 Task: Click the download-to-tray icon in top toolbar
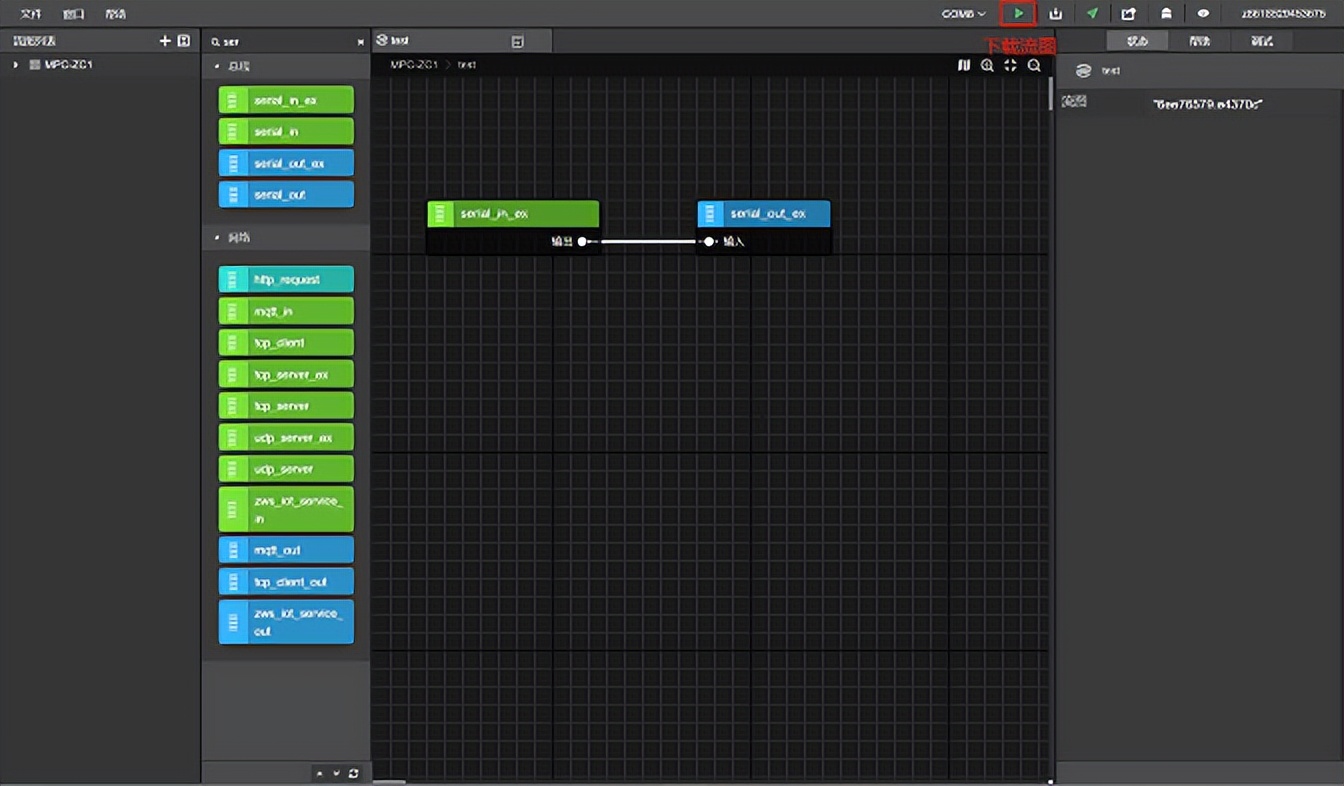[1056, 14]
